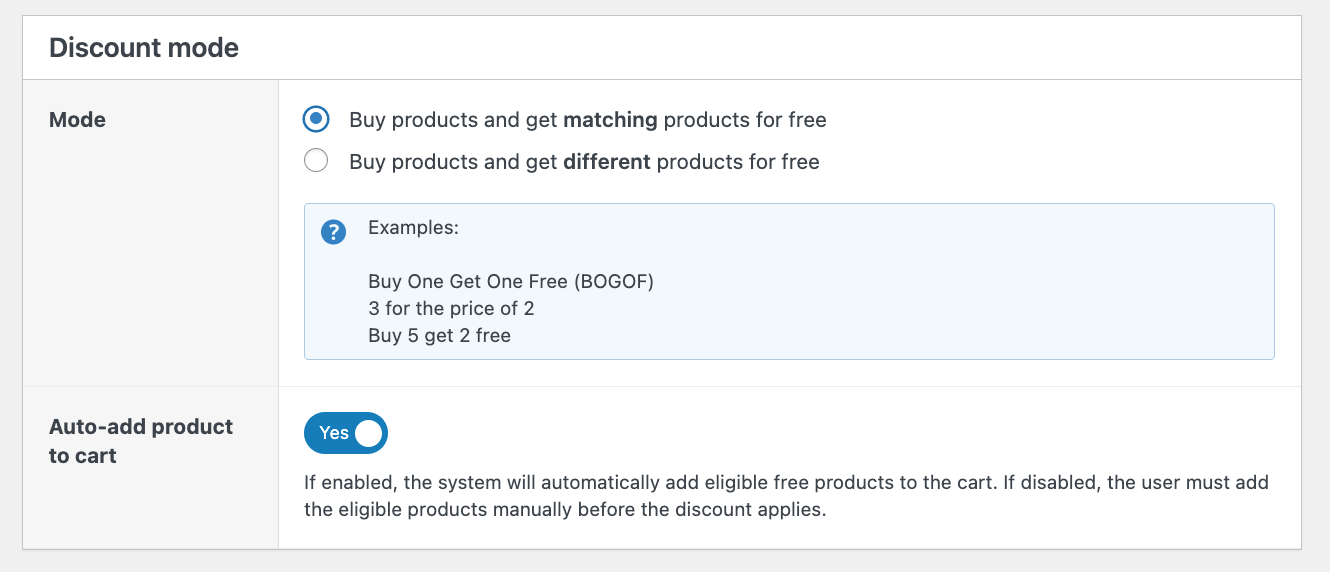
Task: Click the bold word "different"
Action: coord(607,162)
